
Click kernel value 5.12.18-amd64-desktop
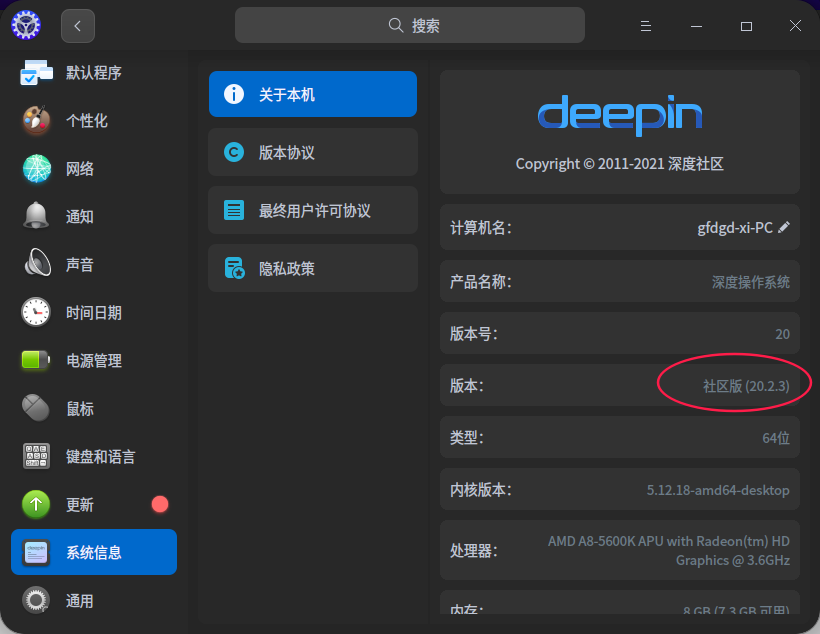click(718, 490)
